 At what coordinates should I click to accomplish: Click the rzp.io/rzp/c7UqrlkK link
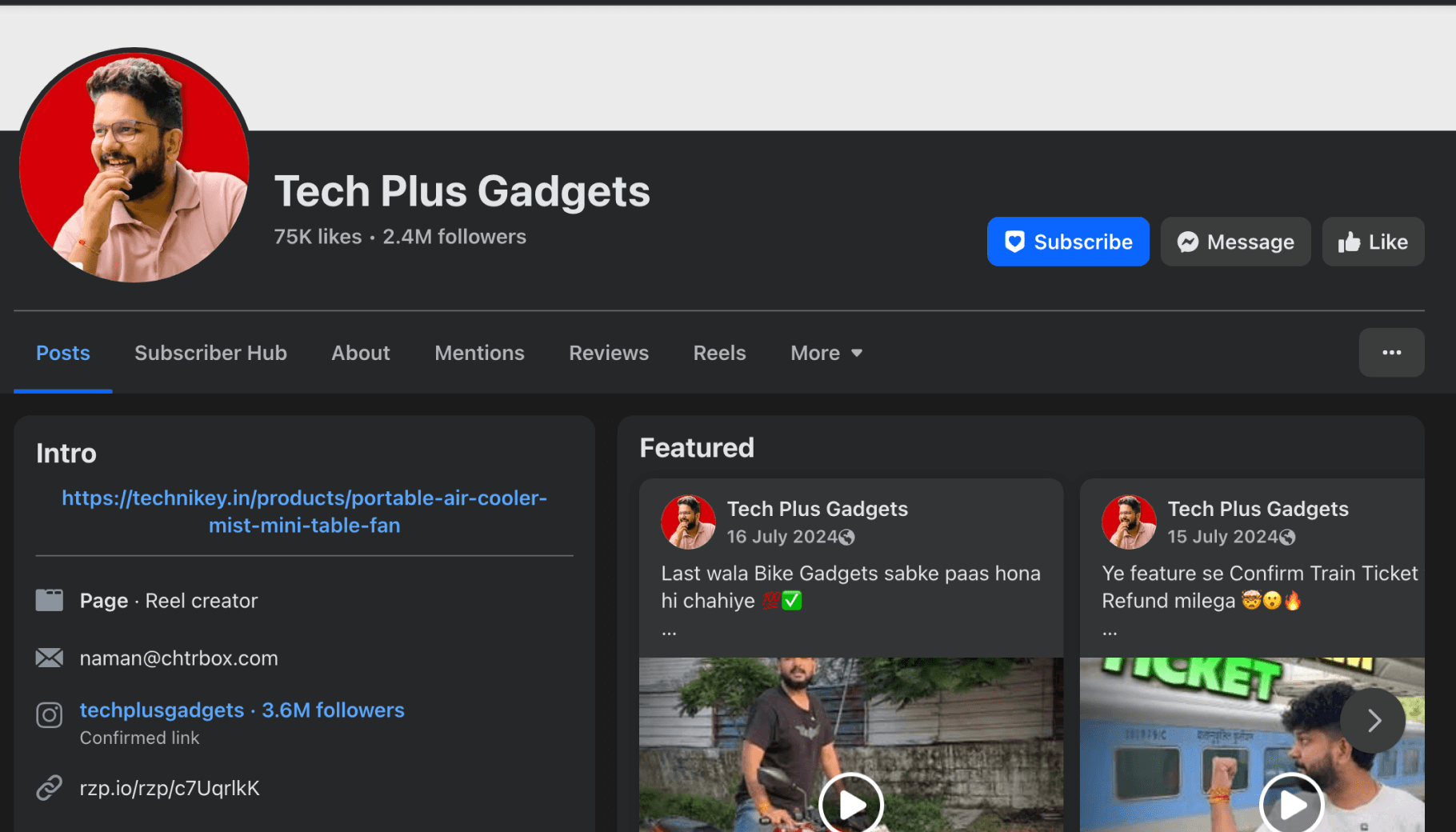pyautogui.click(x=170, y=789)
